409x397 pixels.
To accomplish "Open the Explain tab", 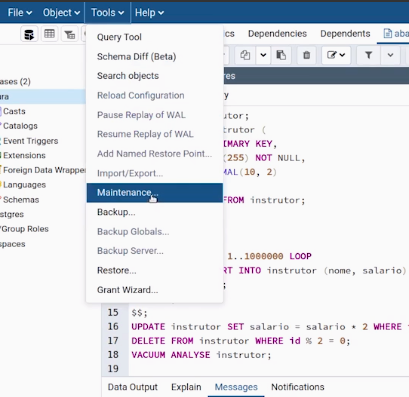I will [x=186, y=387].
